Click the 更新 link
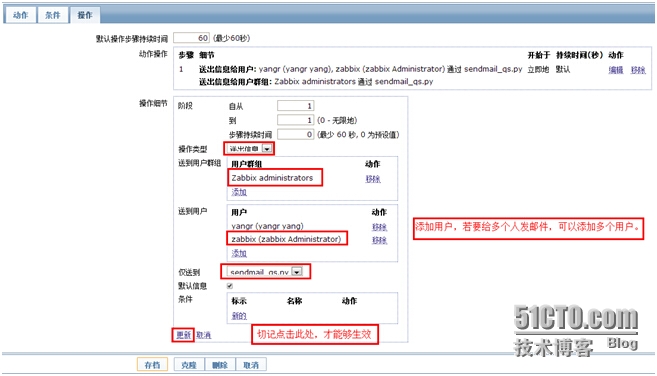 click(183, 335)
